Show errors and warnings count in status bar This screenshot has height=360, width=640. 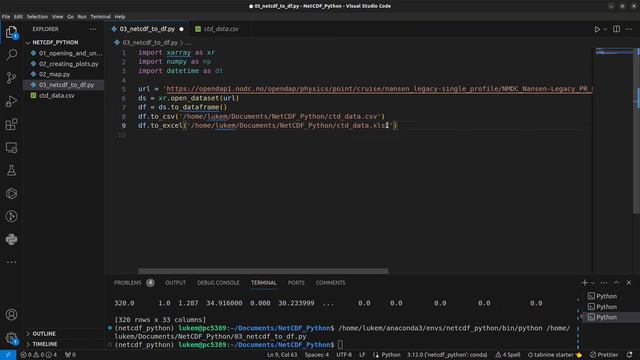click(39, 355)
